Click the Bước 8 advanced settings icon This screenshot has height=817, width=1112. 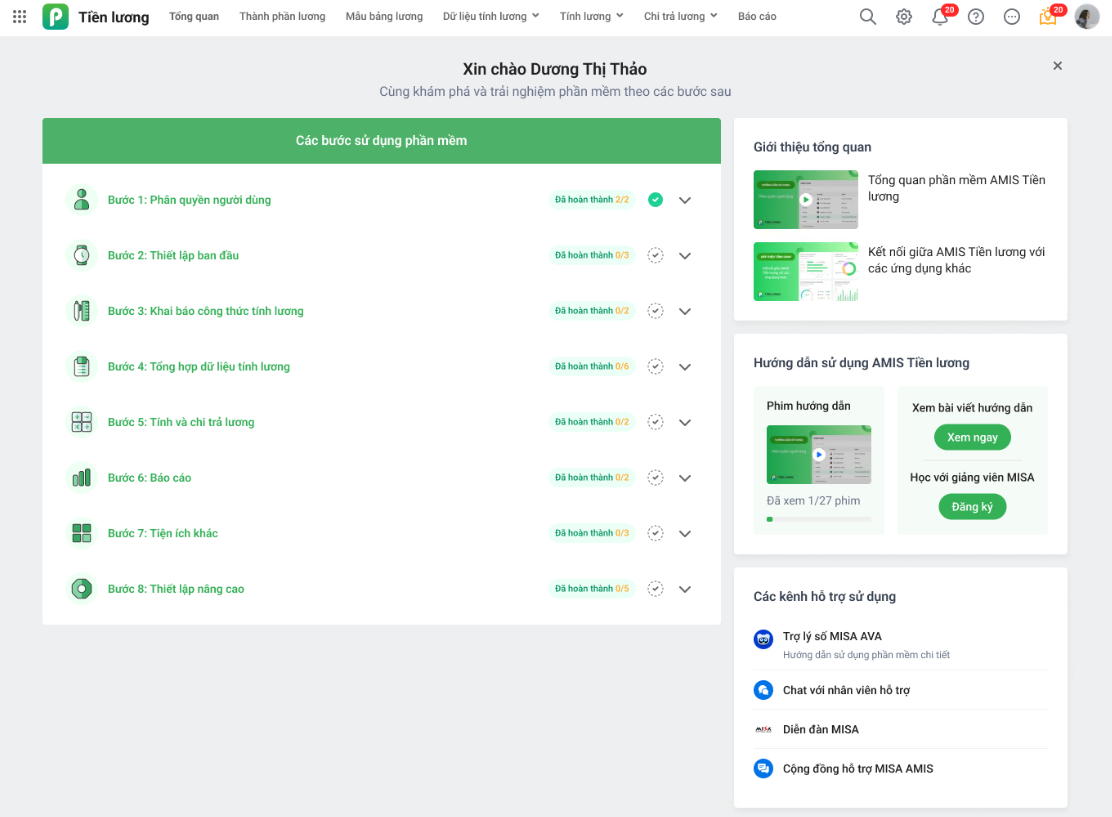82,589
